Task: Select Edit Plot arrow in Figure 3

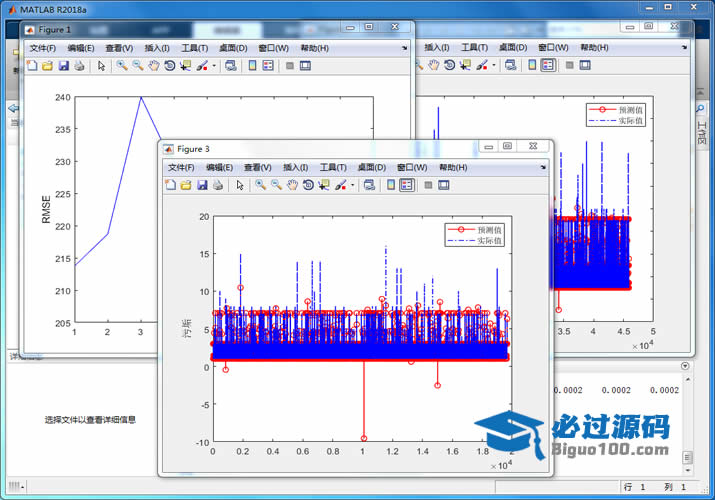Action: (240, 185)
